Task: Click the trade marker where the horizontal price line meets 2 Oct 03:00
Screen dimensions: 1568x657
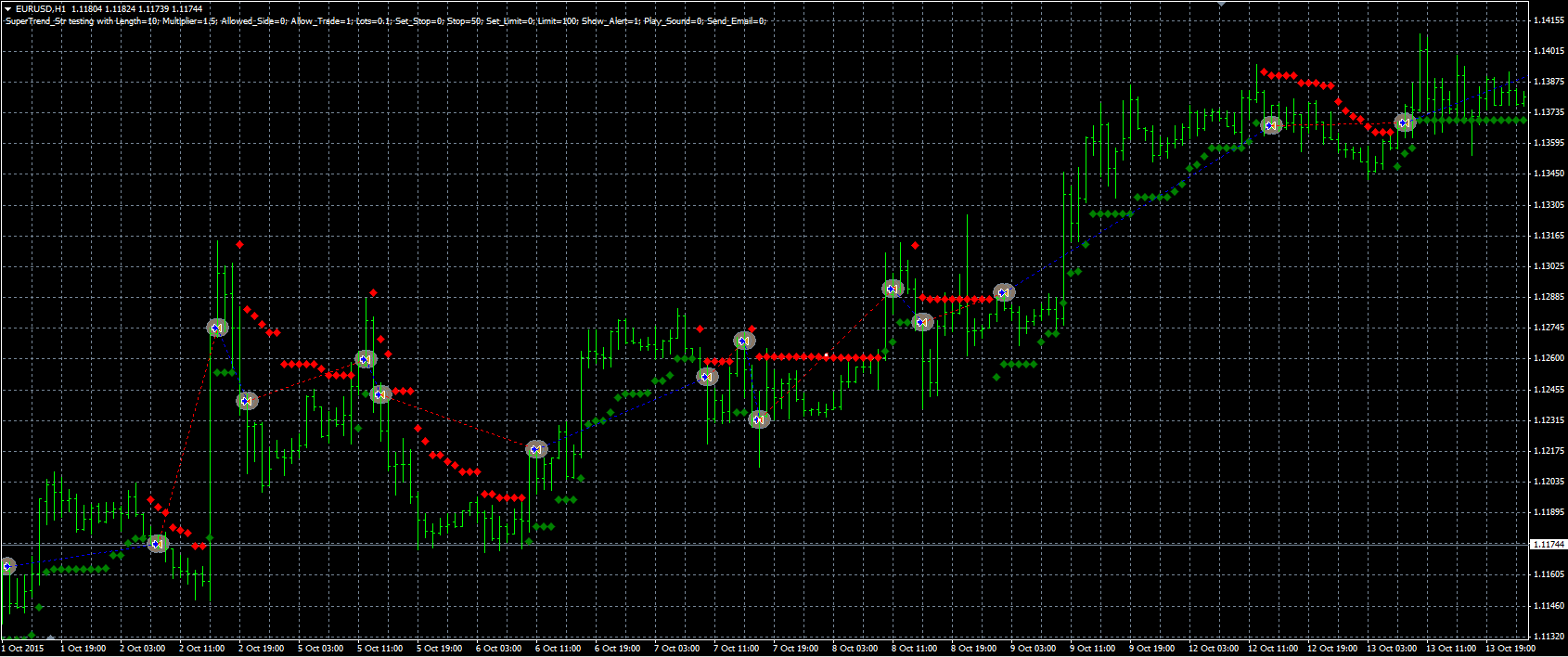Action: pyautogui.click(x=159, y=544)
